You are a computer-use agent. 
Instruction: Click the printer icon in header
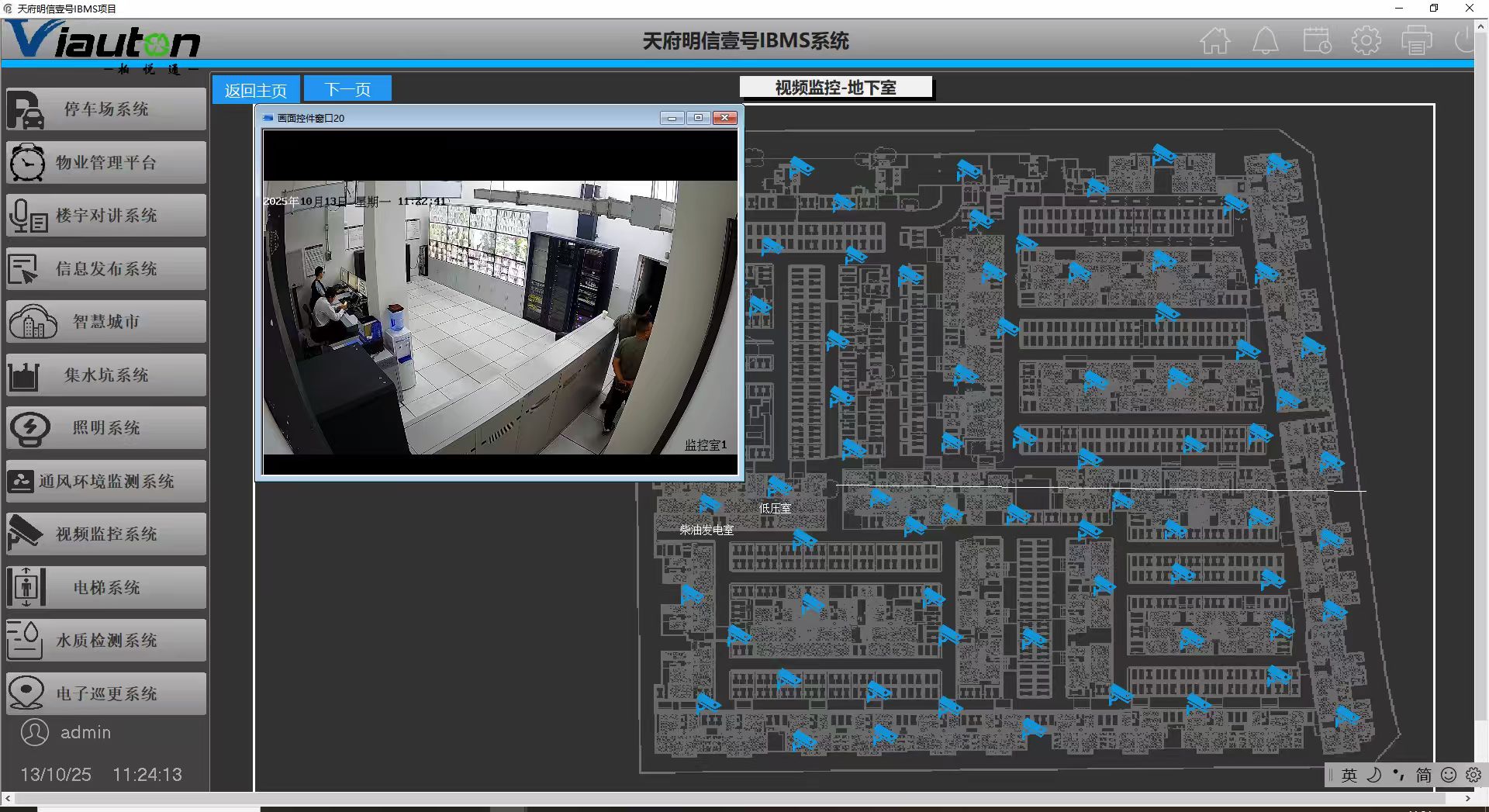coord(1417,40)
